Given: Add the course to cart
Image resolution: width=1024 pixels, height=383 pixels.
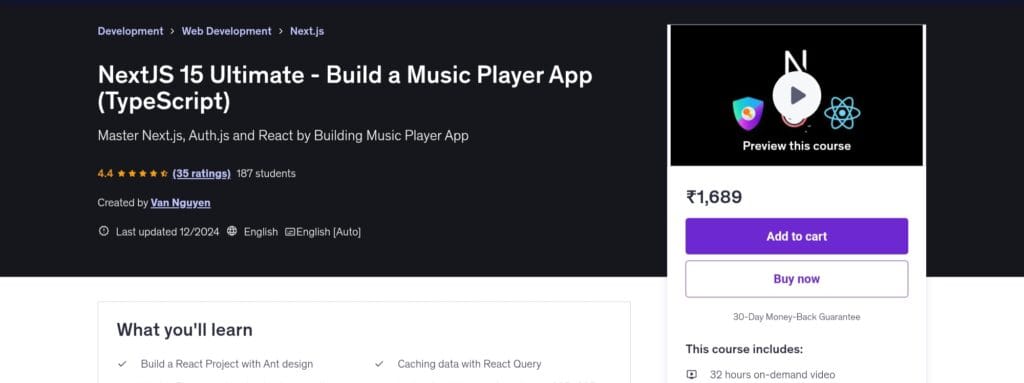Looking at the screenshot, I should 796,236.
